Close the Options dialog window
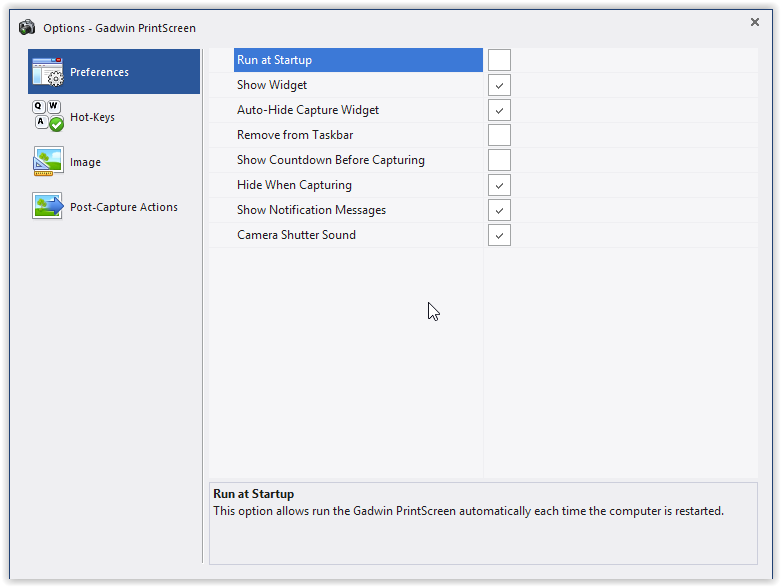The width and height of the screenshot is (781, 587). click(x=755, y=21)
